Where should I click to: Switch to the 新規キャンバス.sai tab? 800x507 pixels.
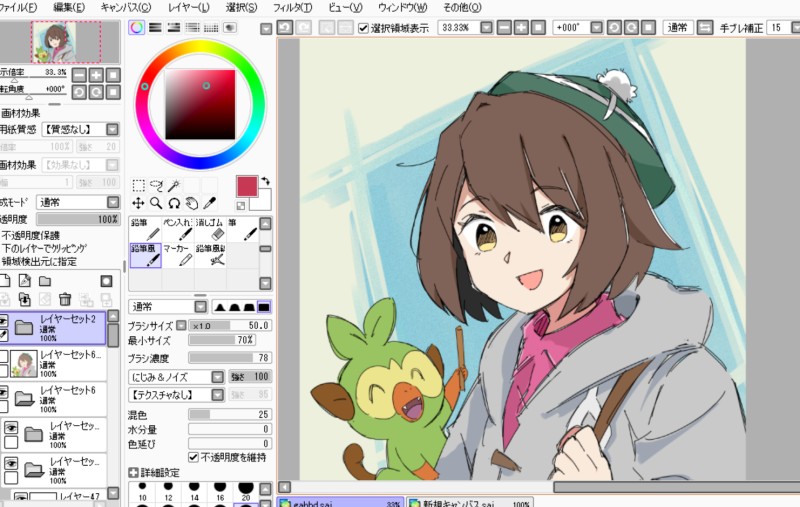point(469,502)
